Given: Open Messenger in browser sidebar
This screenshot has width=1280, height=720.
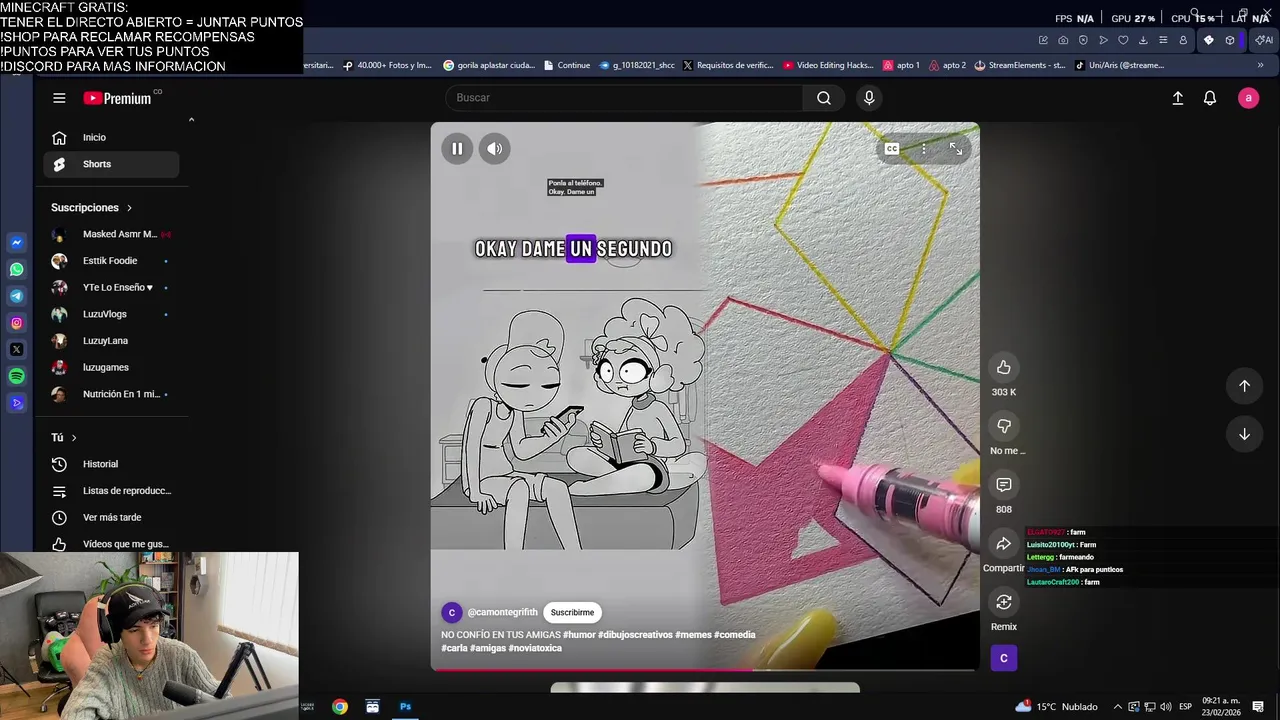Looking at the screenshot, I should pyautogui.click(x=16, y=243).
